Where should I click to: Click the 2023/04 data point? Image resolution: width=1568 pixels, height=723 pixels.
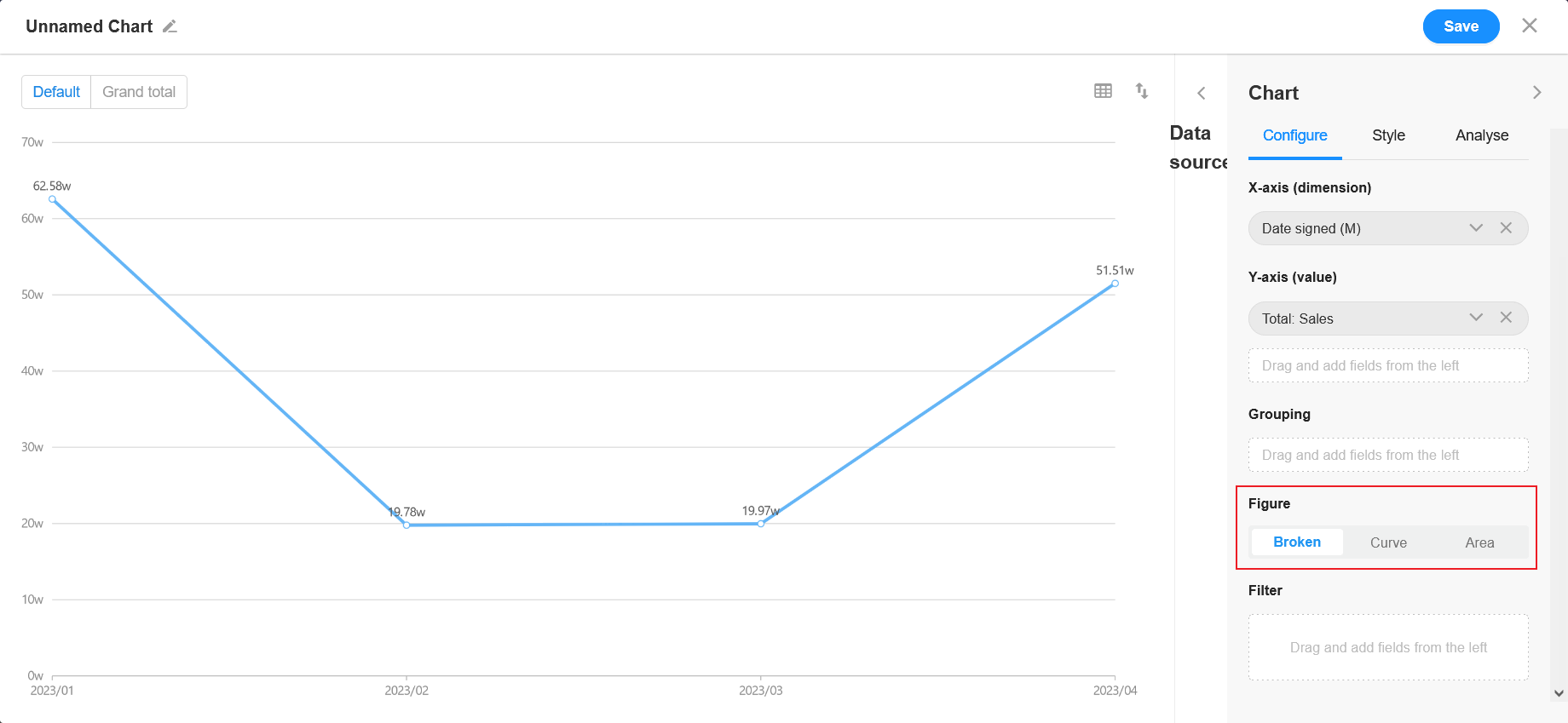1115,284
